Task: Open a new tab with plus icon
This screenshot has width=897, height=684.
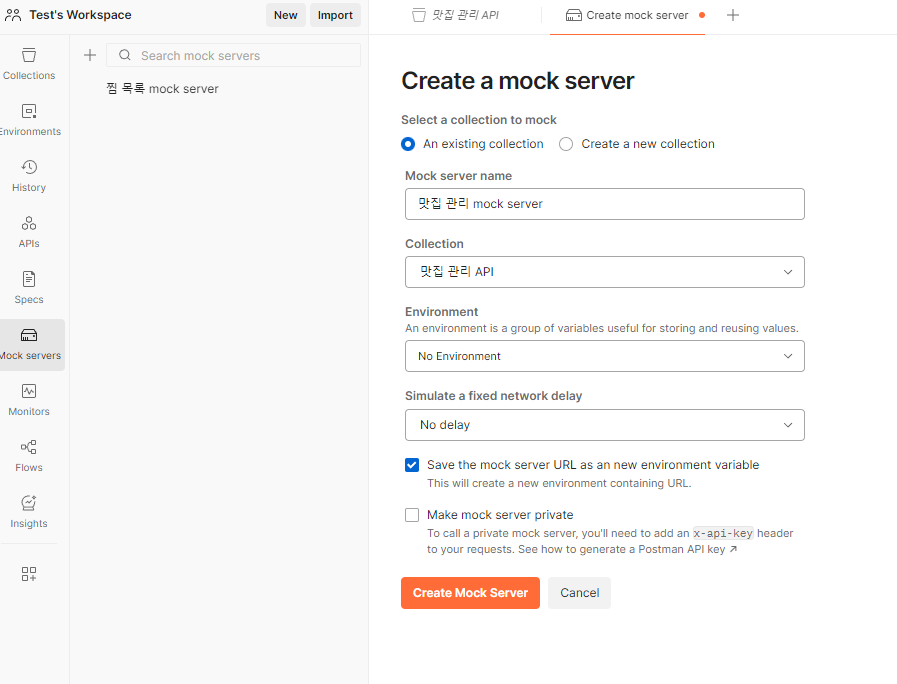Action: [733, 15]
